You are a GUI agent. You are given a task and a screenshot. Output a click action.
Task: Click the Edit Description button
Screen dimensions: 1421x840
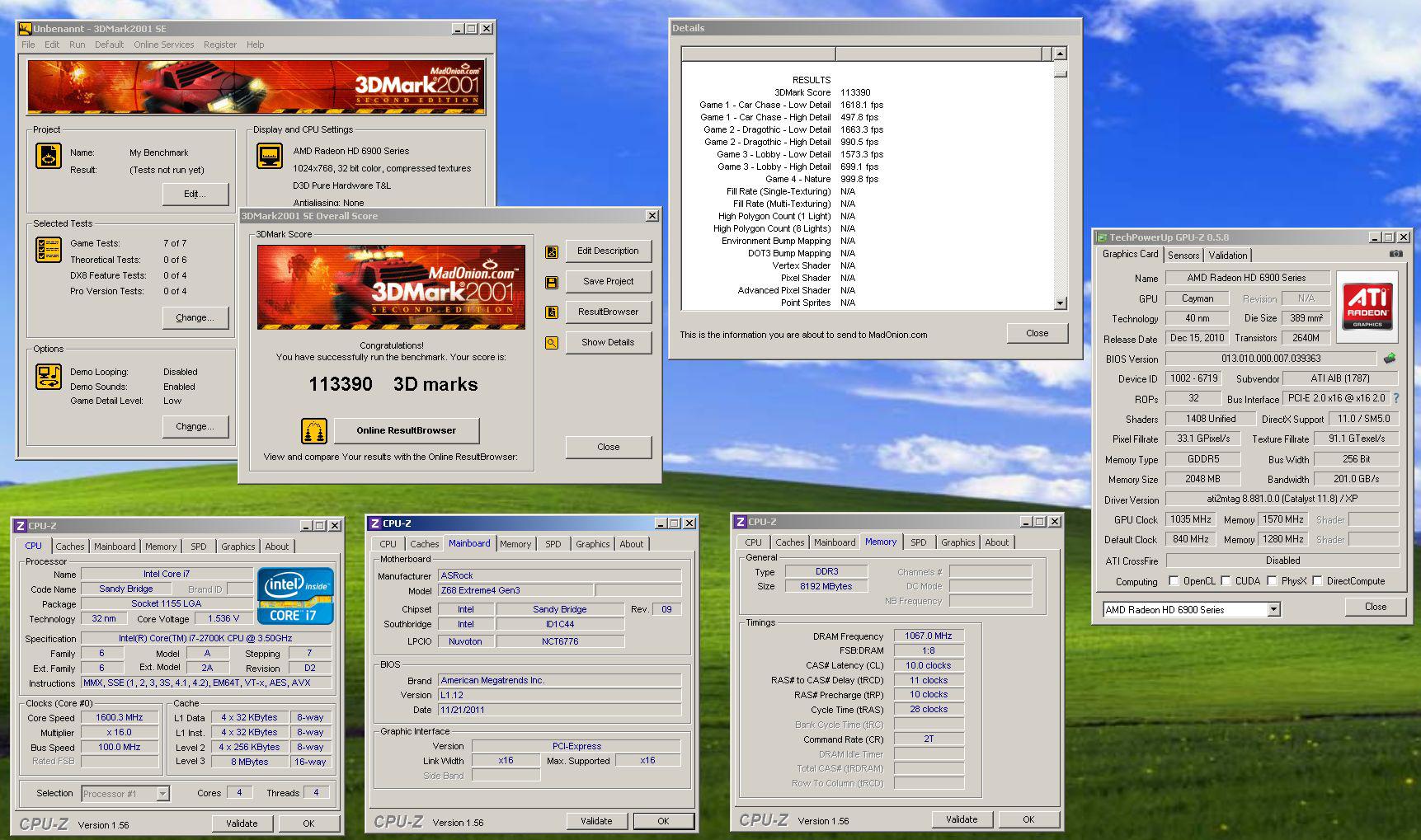pos(608,251)
